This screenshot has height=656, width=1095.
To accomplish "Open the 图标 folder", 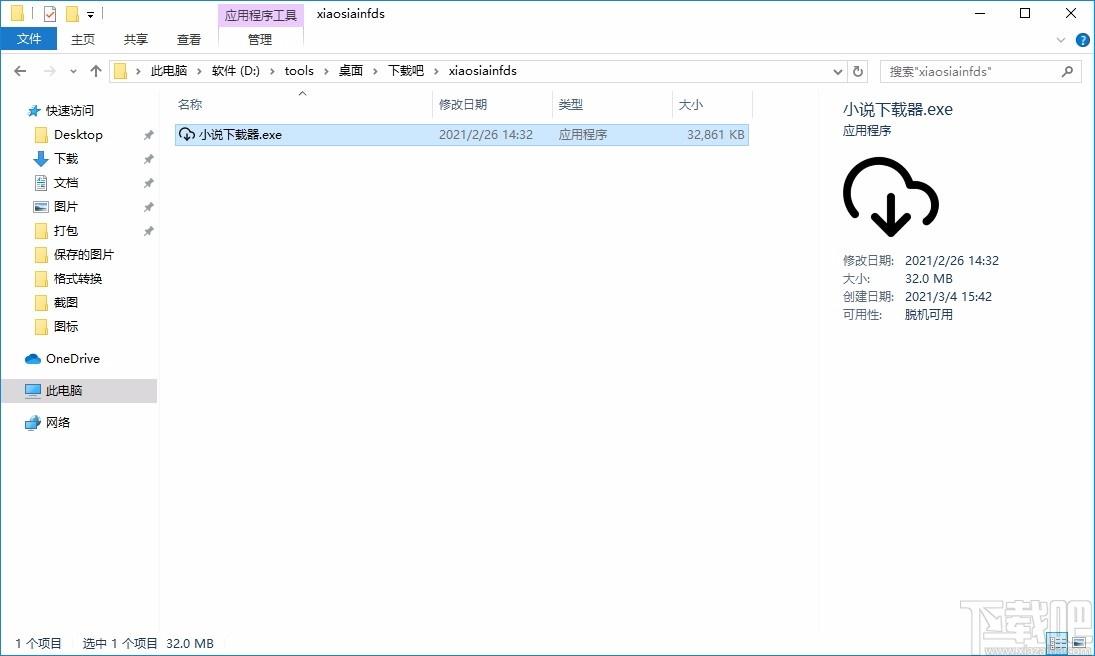I will tap(66, 326).
